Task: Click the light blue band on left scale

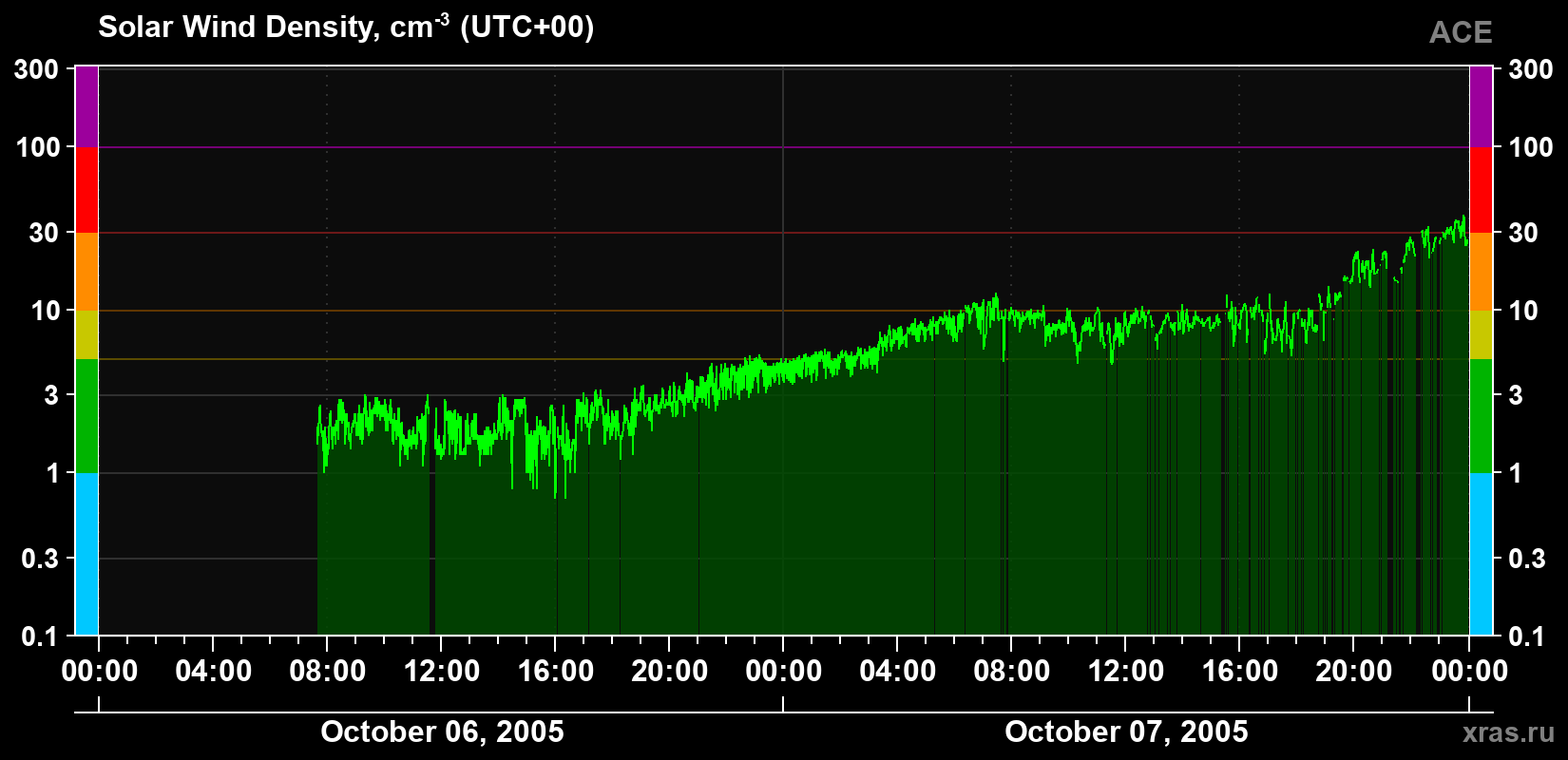Action: coord(86,554)
